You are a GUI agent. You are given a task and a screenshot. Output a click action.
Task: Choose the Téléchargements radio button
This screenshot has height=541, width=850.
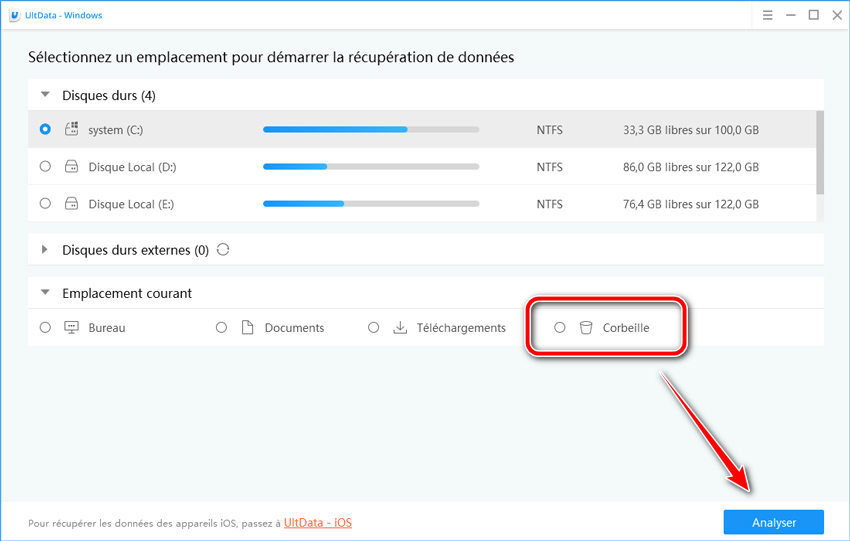pos(374,327)
